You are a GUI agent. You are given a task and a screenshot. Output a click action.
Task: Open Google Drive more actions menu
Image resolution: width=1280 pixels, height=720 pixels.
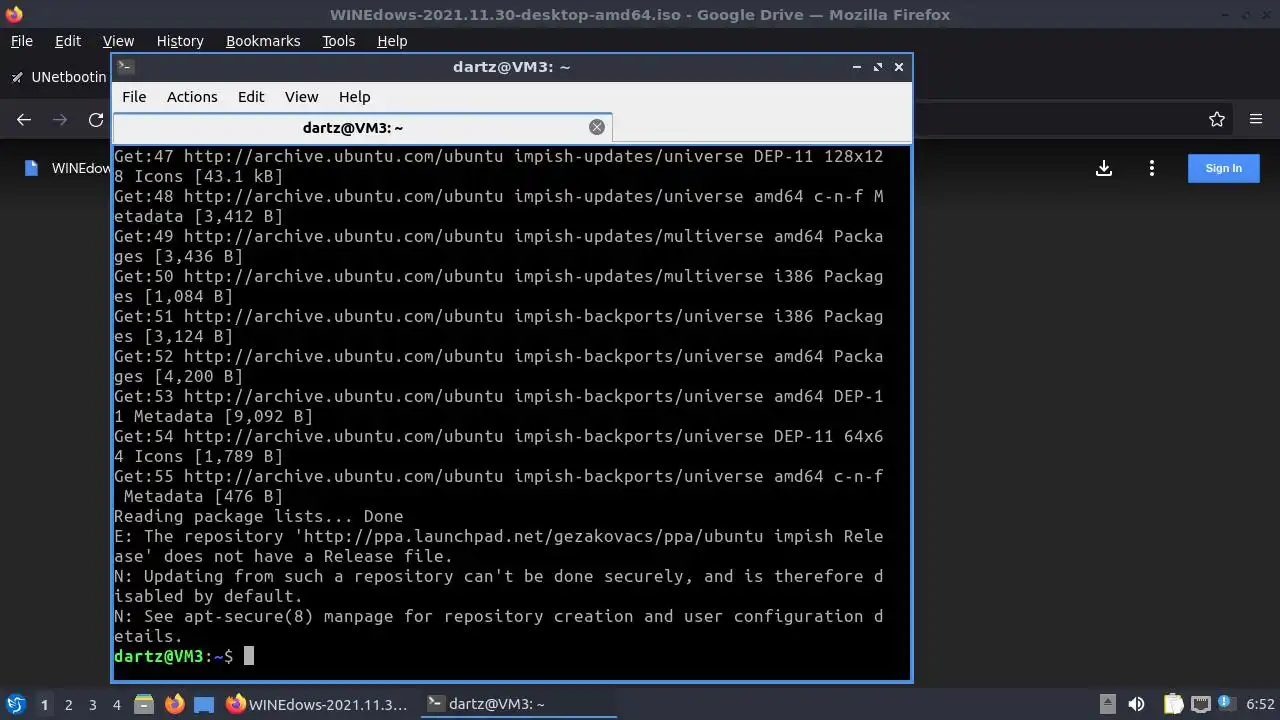1152,168
